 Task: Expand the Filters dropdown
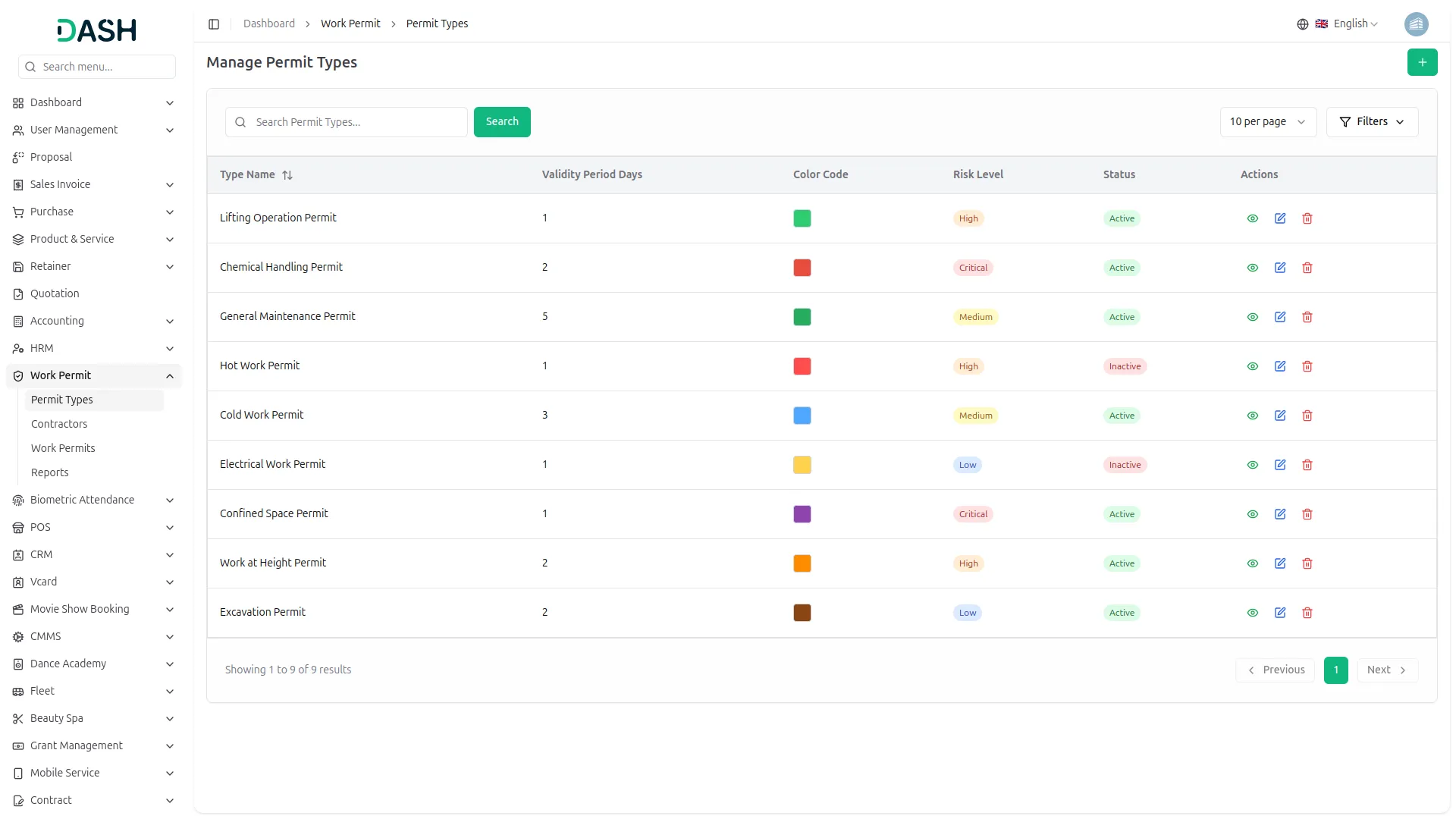1371,122
